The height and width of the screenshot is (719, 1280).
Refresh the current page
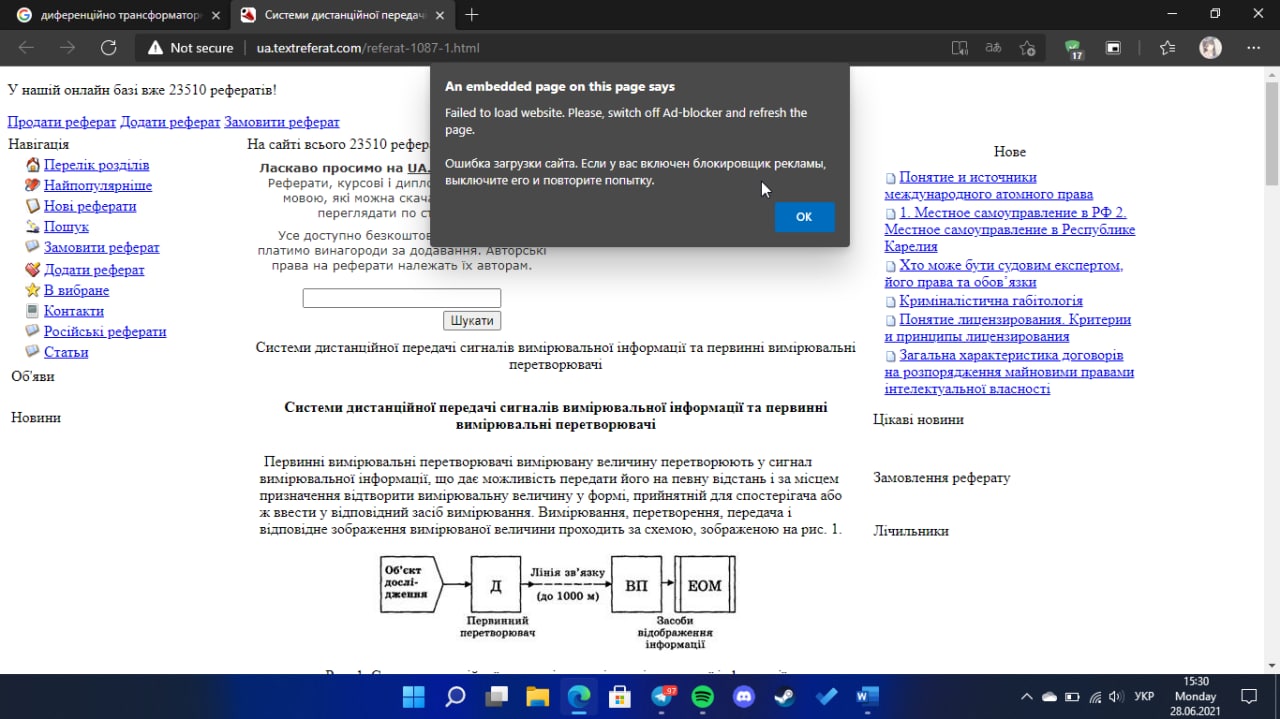pos(108,47)
